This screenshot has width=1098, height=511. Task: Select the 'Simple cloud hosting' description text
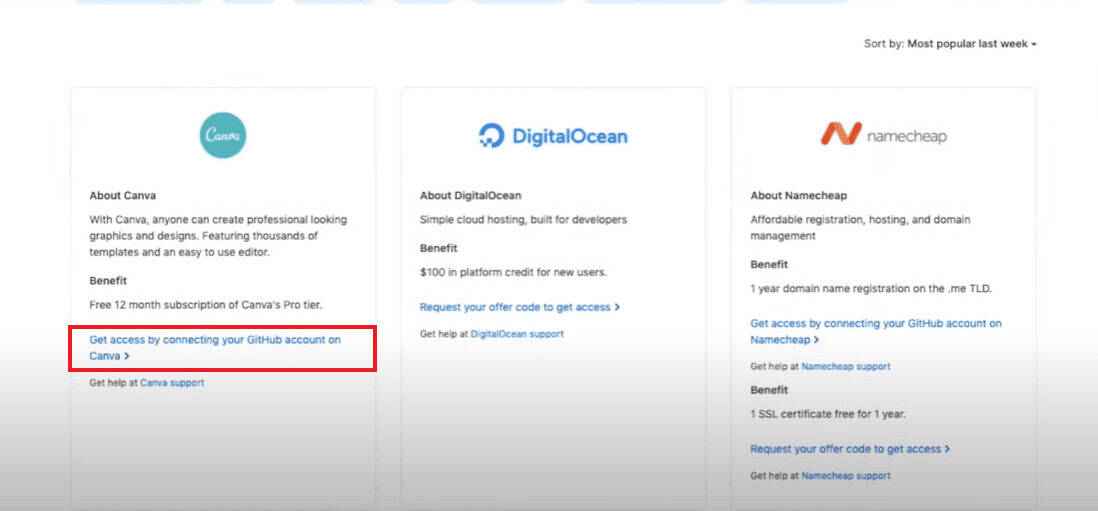pos(523,220)
